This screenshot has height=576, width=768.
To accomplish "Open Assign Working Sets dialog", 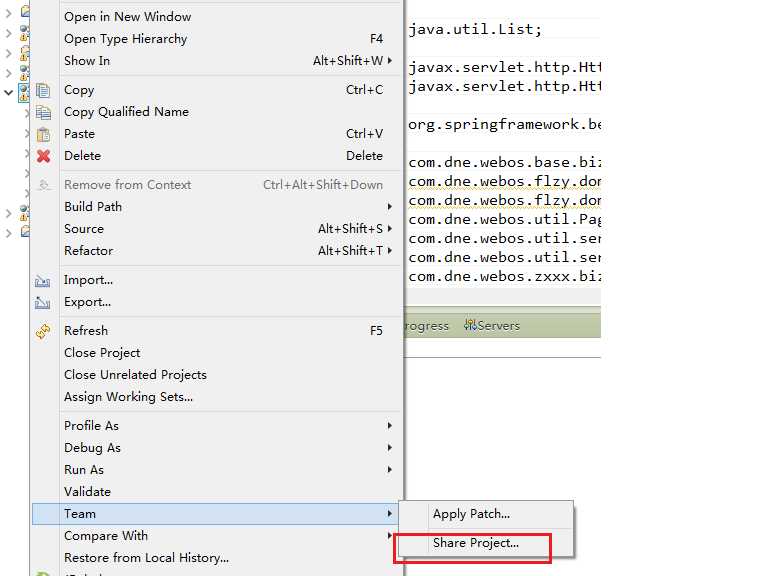I will (128, 397).
